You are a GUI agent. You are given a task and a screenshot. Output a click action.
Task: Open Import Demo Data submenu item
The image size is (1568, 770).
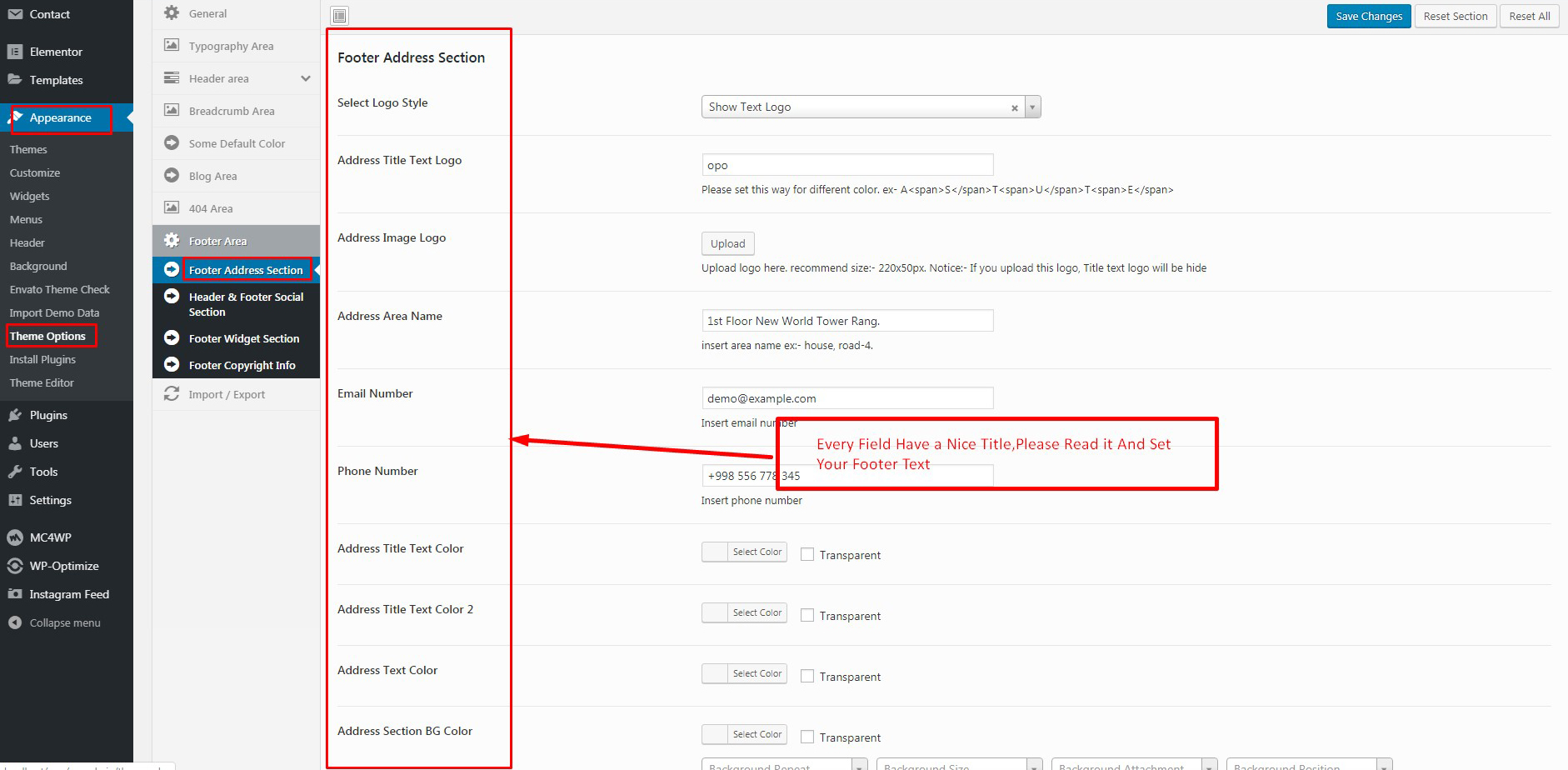54,312
